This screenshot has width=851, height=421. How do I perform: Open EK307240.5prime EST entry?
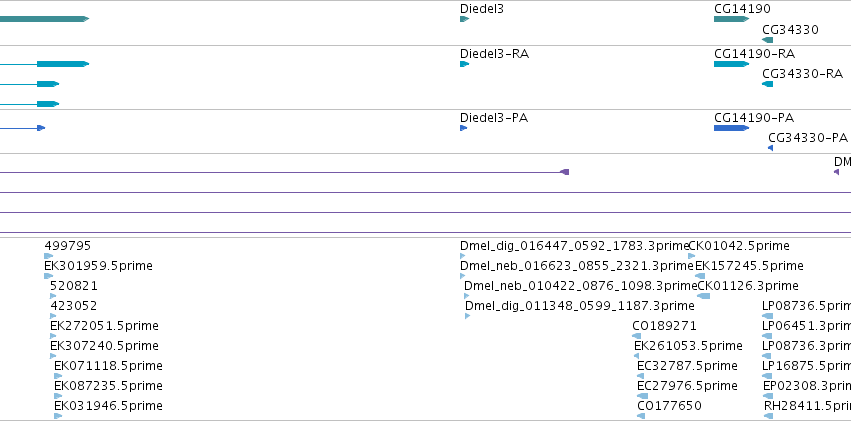pos(104,346)
